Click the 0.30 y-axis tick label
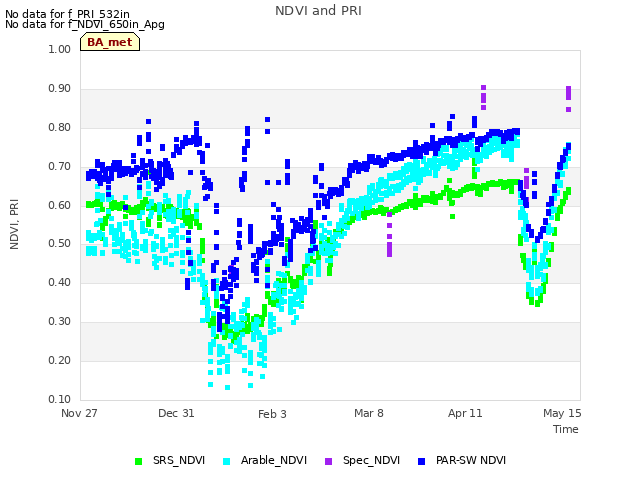The image size is (640, 480). pyautogui.click(x=60, y=322)
